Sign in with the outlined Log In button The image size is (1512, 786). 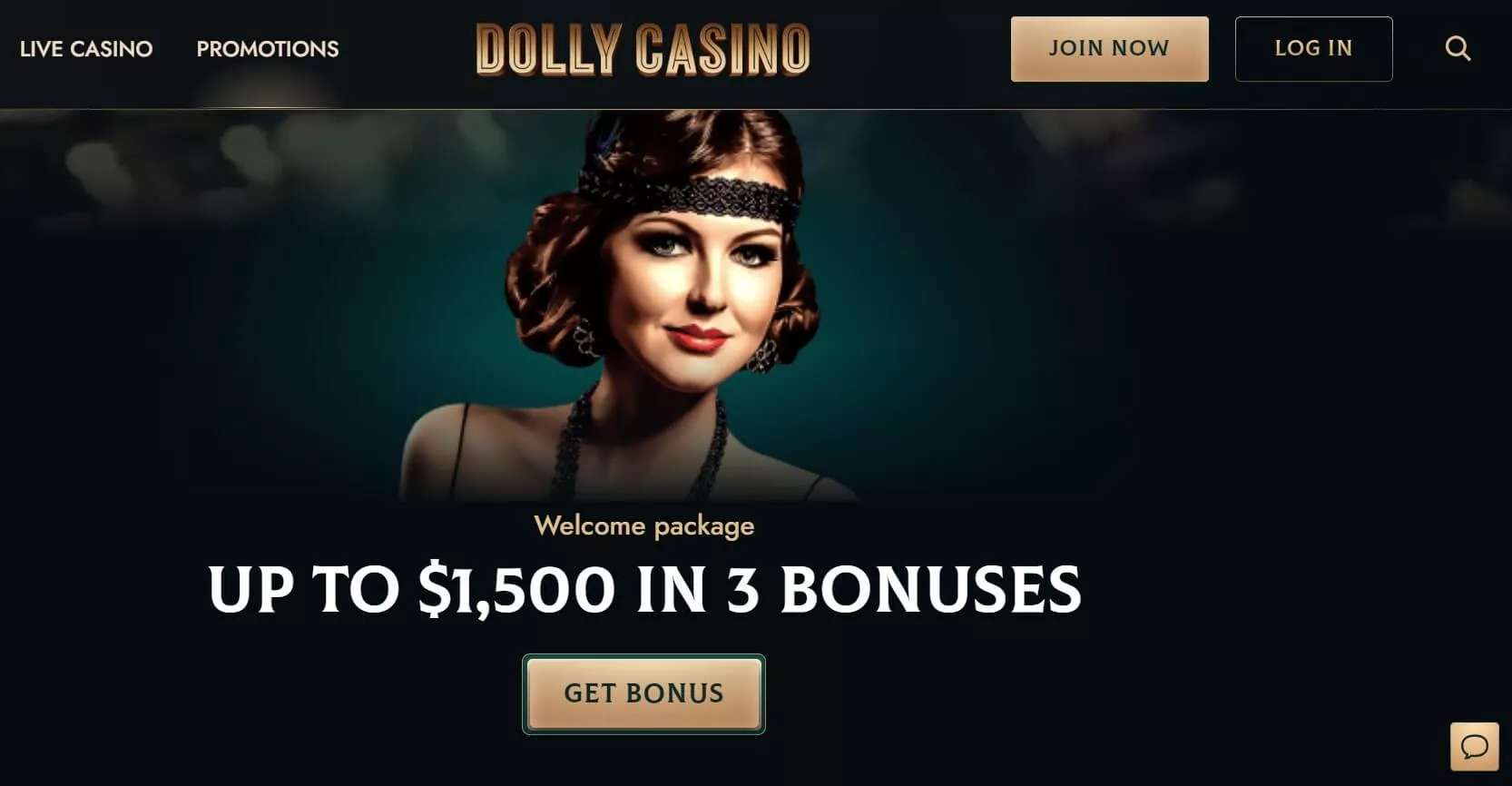coord(1313,49)
